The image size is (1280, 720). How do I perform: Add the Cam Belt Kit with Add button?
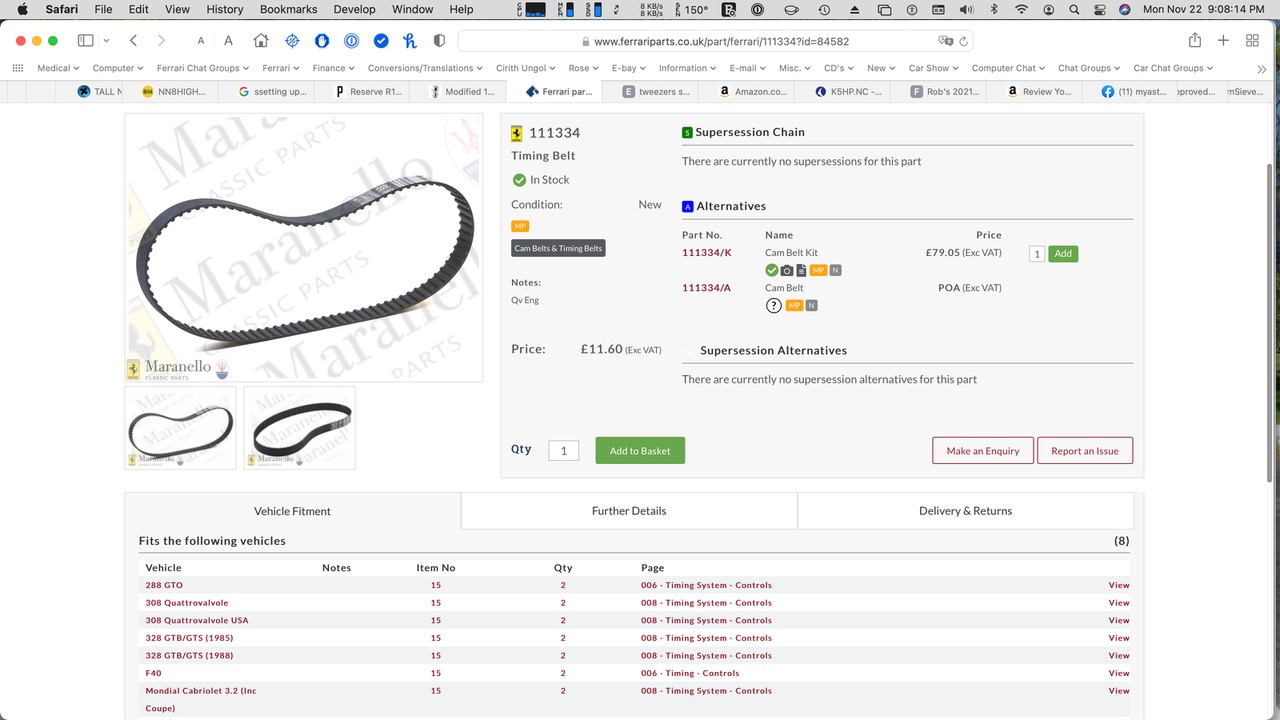click(x=1063, y=254)
